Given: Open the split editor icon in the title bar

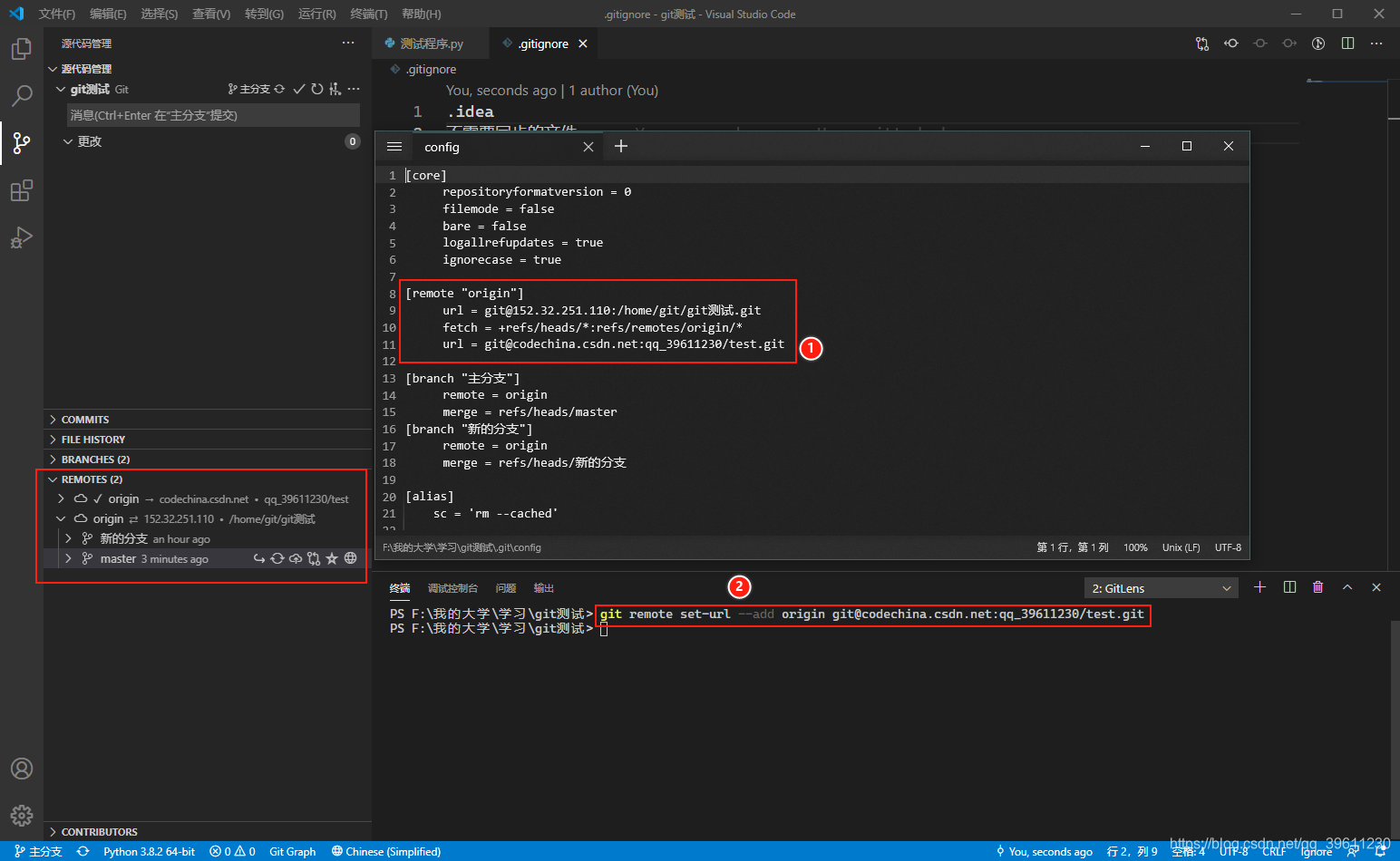Looking at the screenshot, I should pos(1347,43).
